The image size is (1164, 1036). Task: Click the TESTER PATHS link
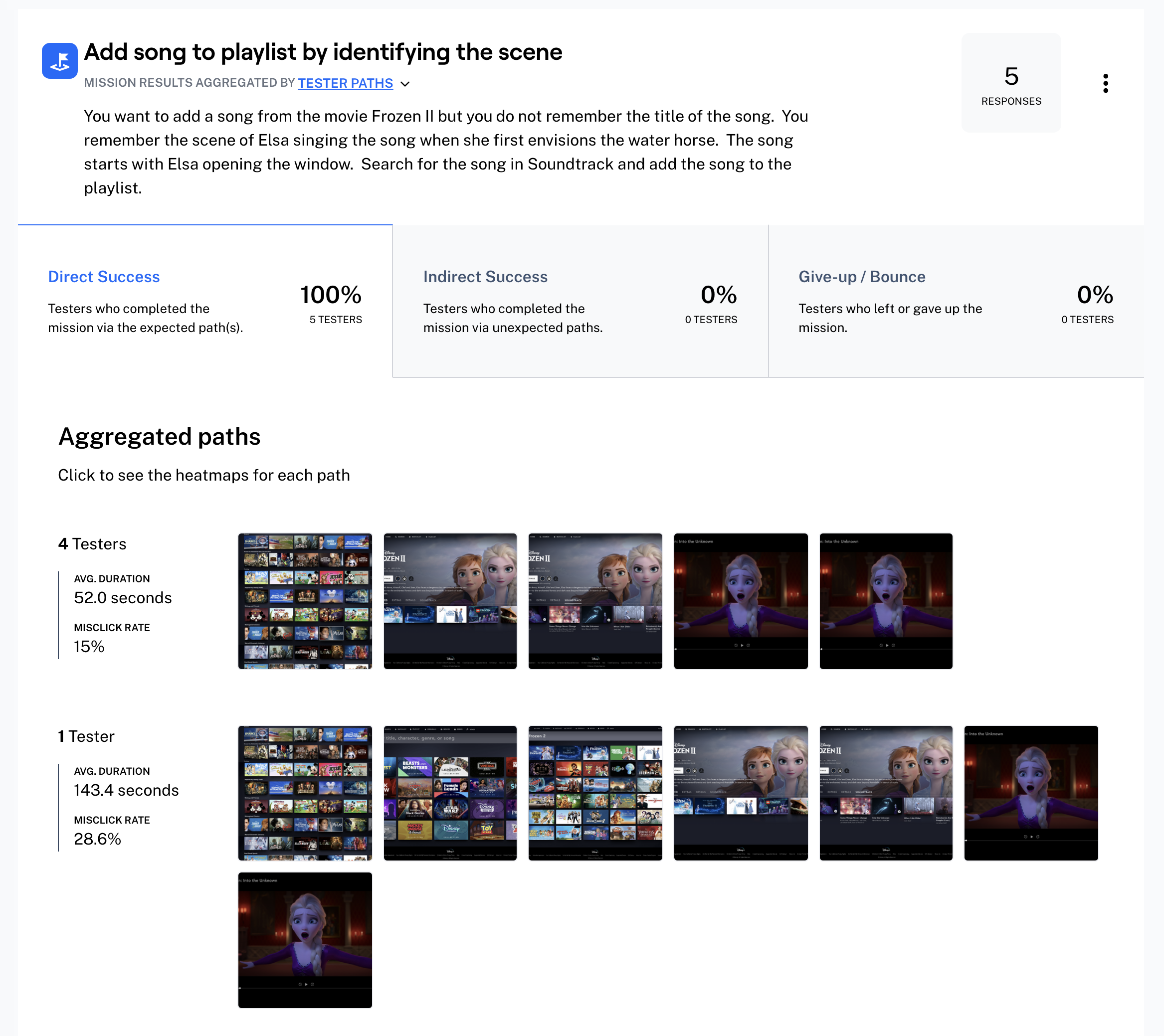coord(345,83)
